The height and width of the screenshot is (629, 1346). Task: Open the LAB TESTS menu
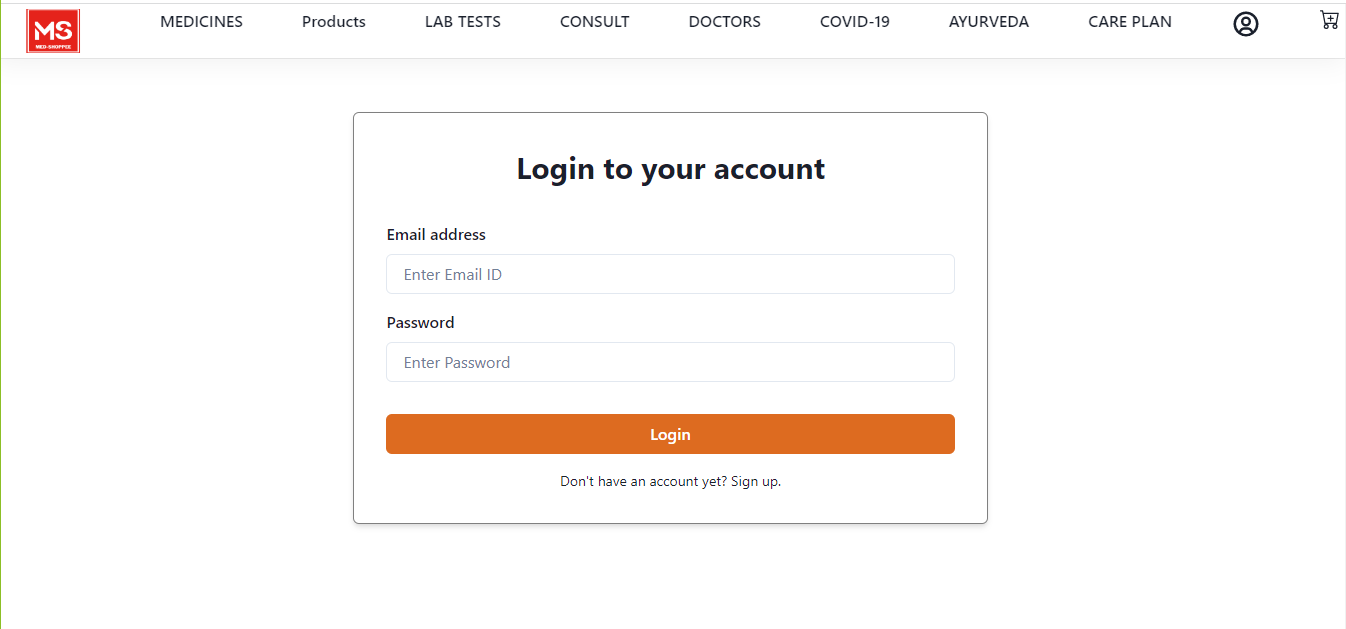tap(462, 21)
